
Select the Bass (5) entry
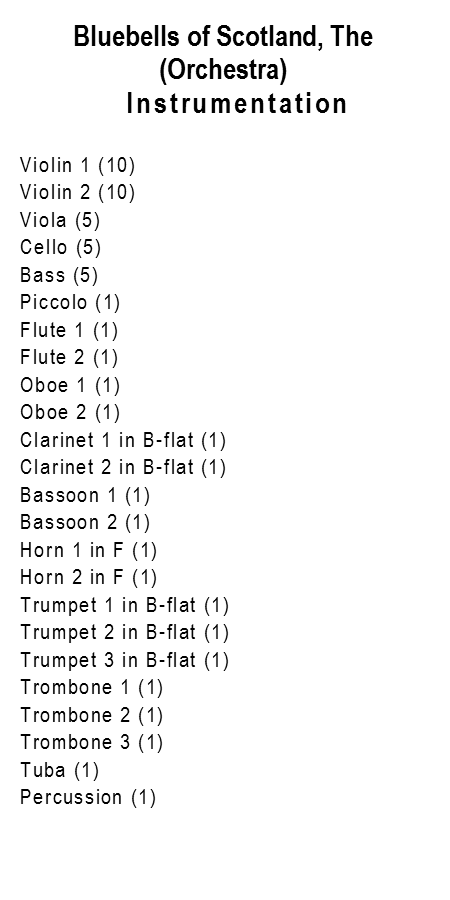click(59, 274)
